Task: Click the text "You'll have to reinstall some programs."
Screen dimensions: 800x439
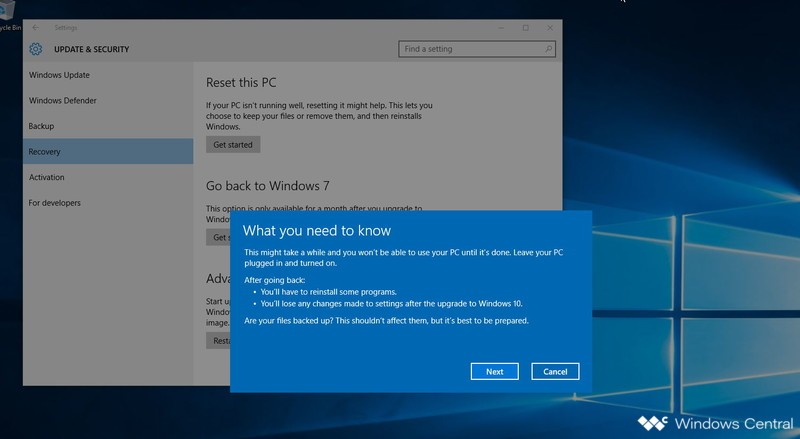Action: pos(329,292)
